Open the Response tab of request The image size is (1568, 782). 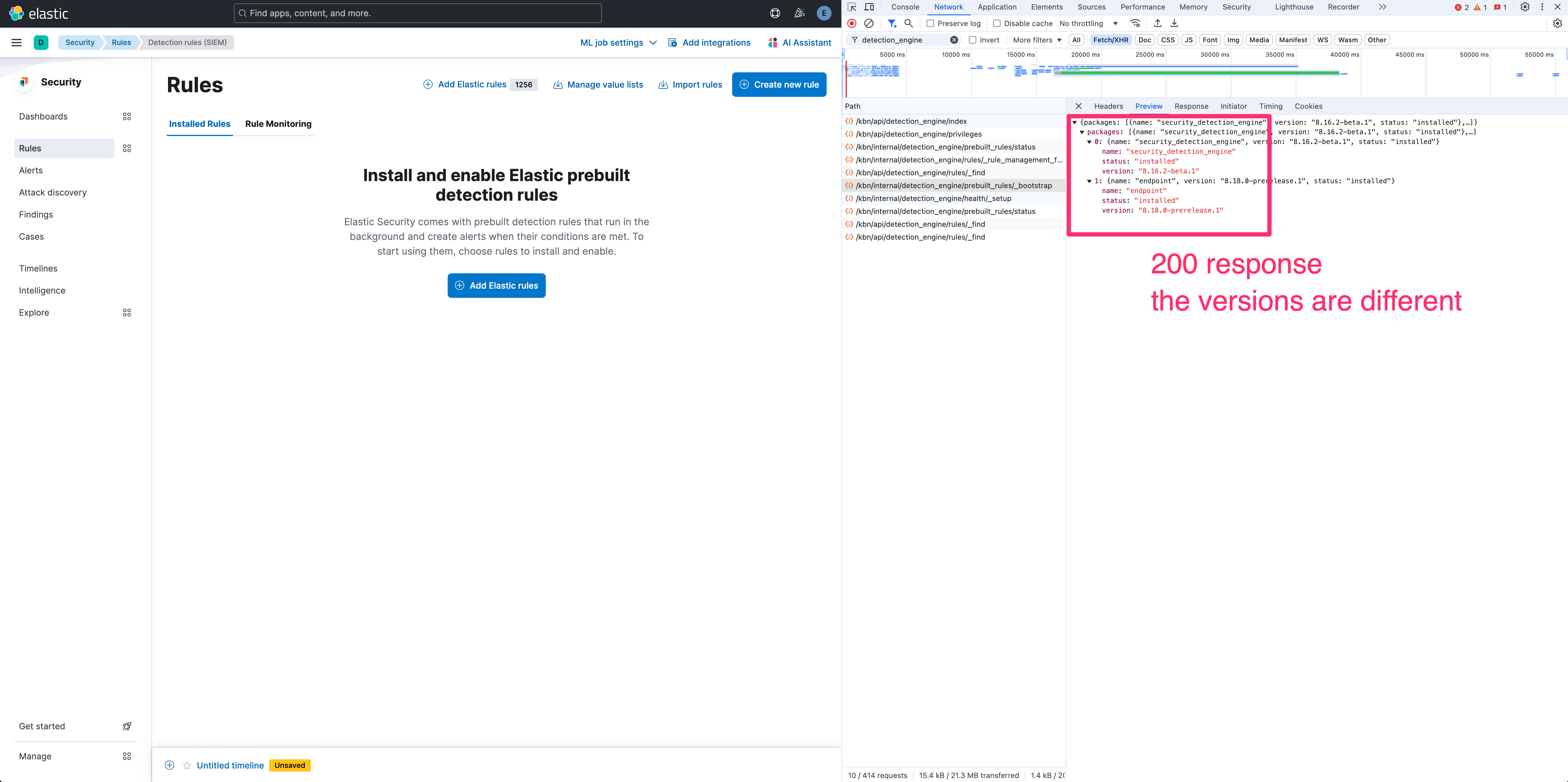click(x=1191, y=106)
